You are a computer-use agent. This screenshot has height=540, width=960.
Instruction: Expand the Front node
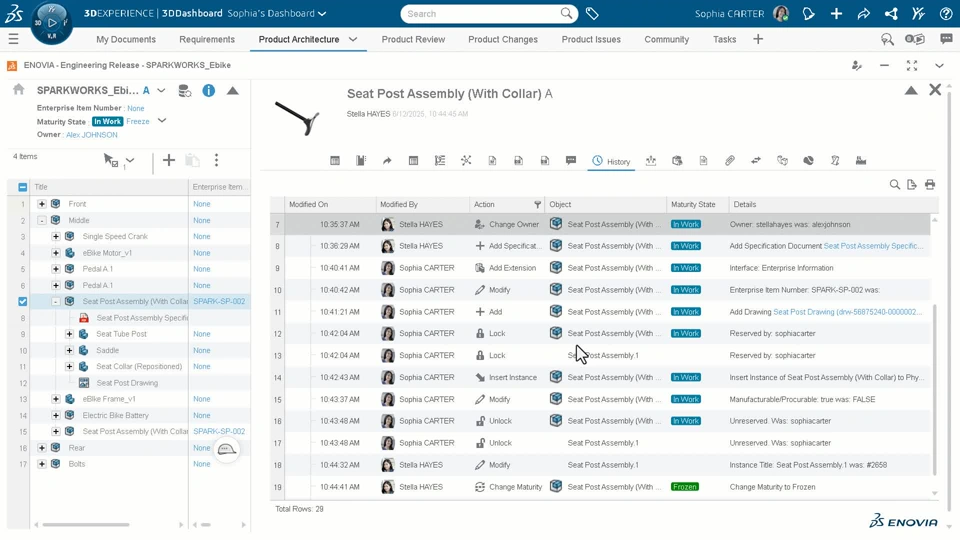coord(42,204)
